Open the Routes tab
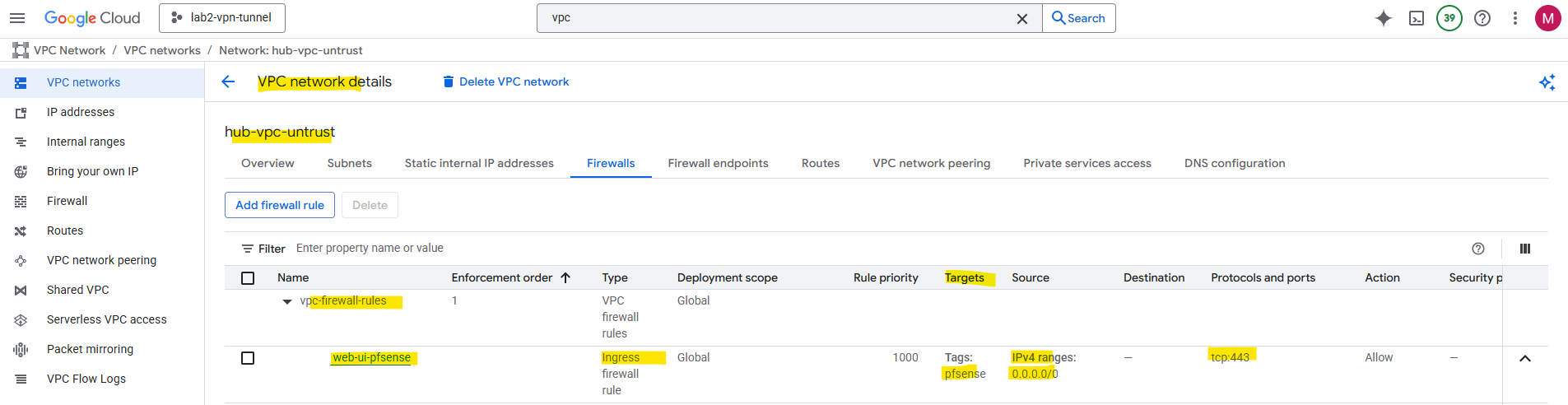 point(821,163)
